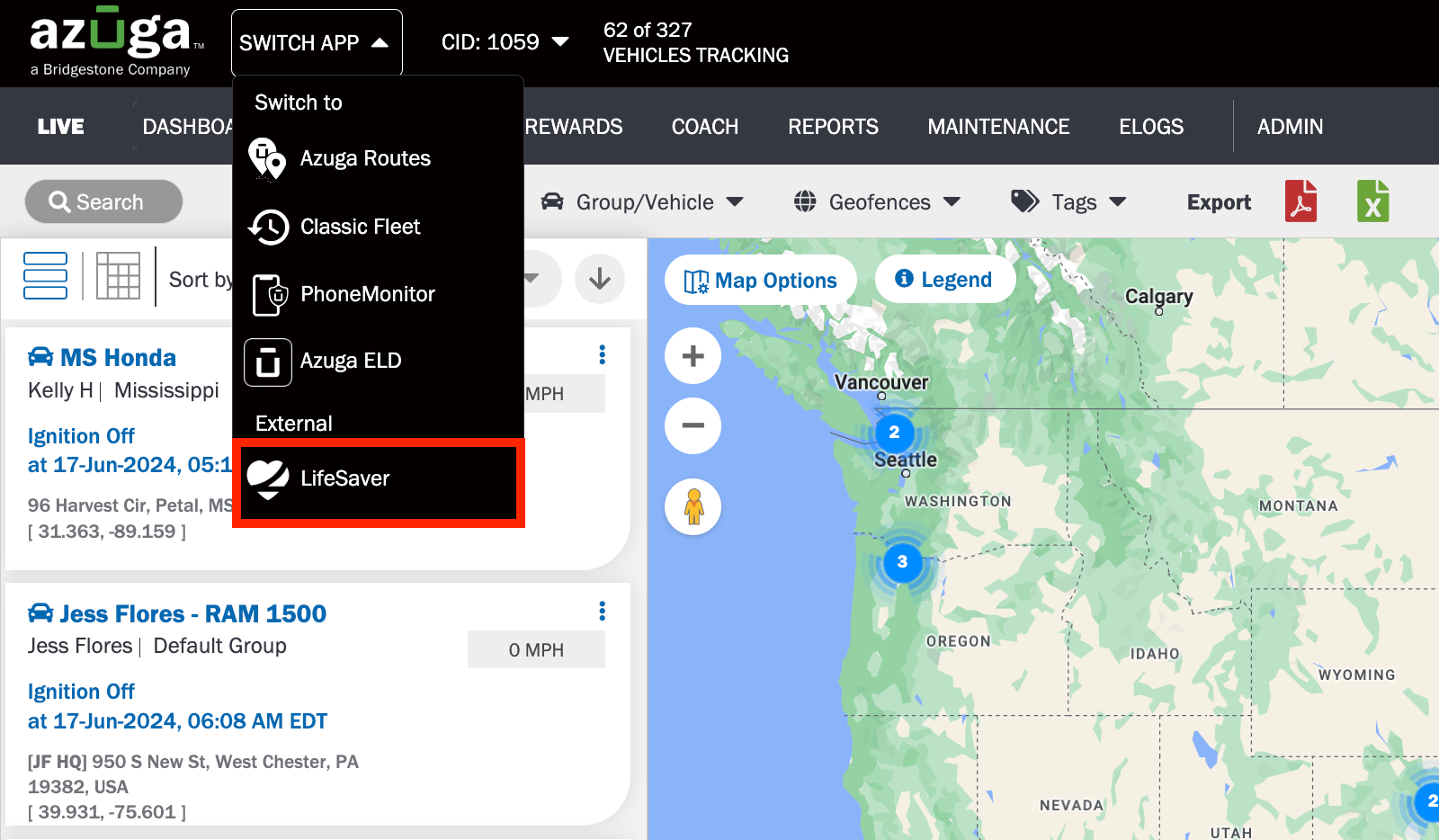Click the 31.363, -89.159 coordinates
The width and height of the screenshot is (1439, 840).
[107, 532]
